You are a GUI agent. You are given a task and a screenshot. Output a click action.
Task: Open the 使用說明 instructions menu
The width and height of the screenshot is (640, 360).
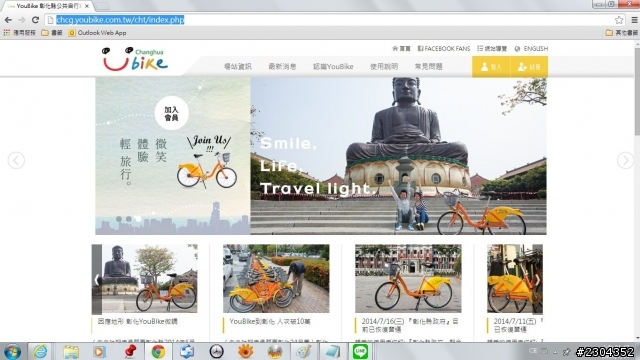click(384, 67)
